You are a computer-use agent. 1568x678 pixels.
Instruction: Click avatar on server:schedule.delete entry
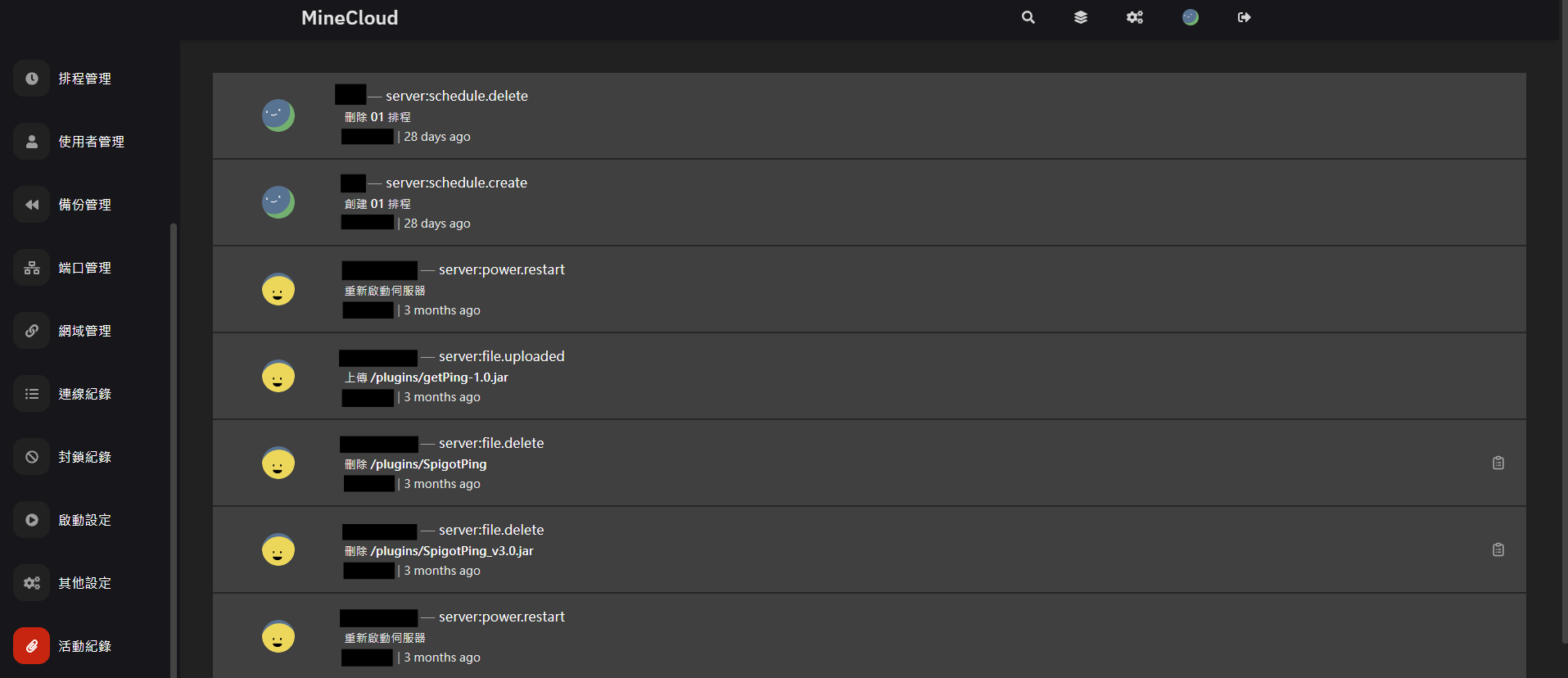click(278, 115)
